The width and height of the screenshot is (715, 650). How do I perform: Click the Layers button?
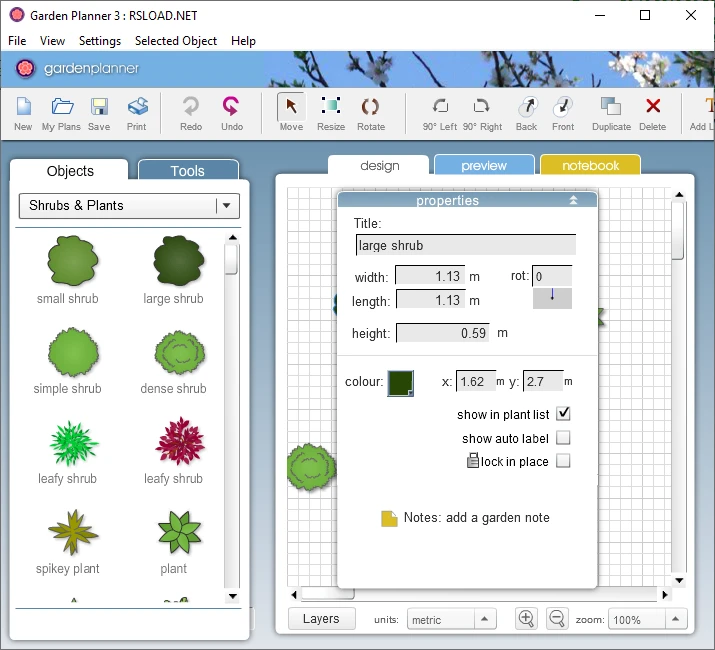coord(321,619)
